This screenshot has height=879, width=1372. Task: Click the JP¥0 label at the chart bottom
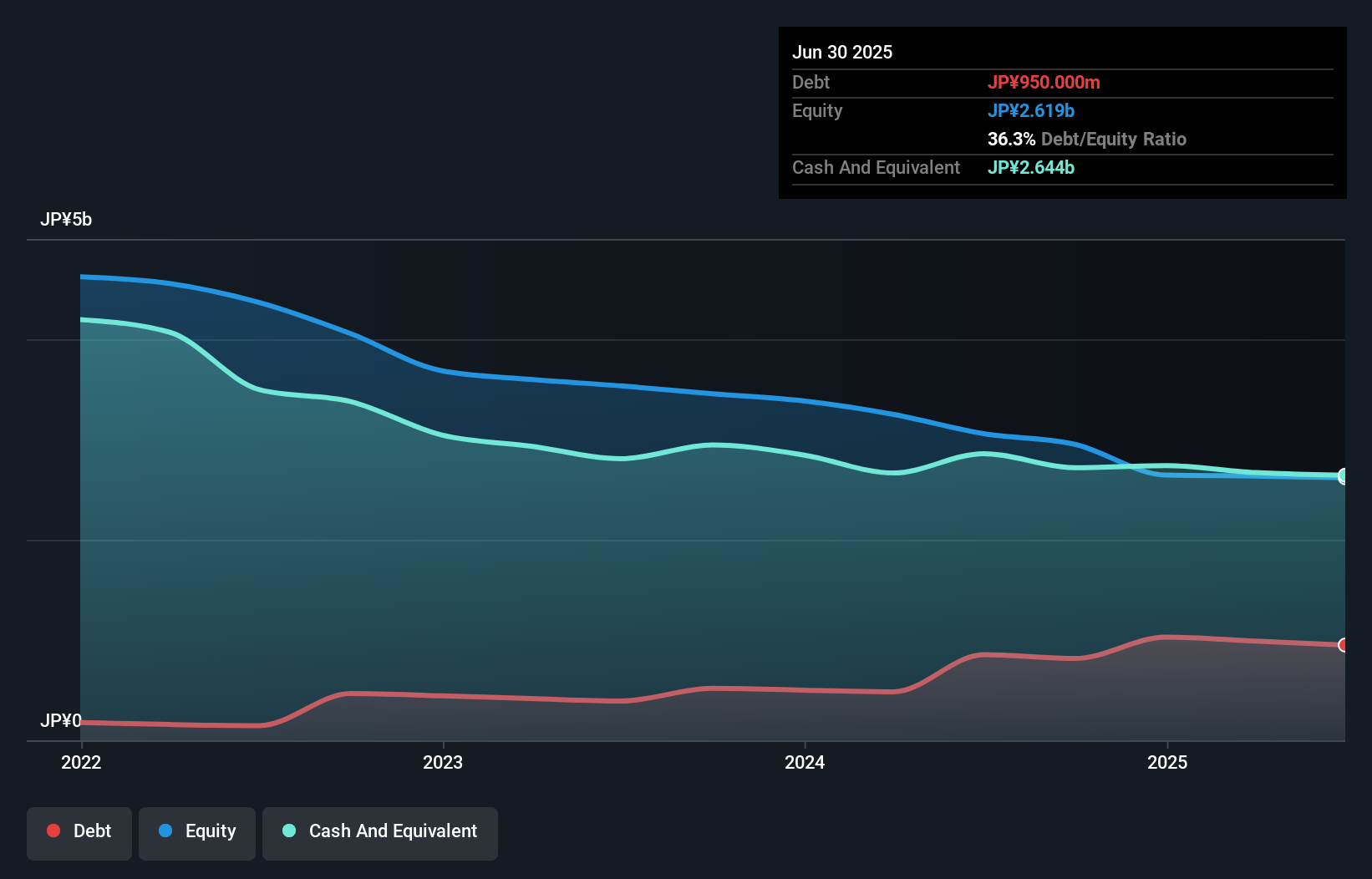point(61,720)
